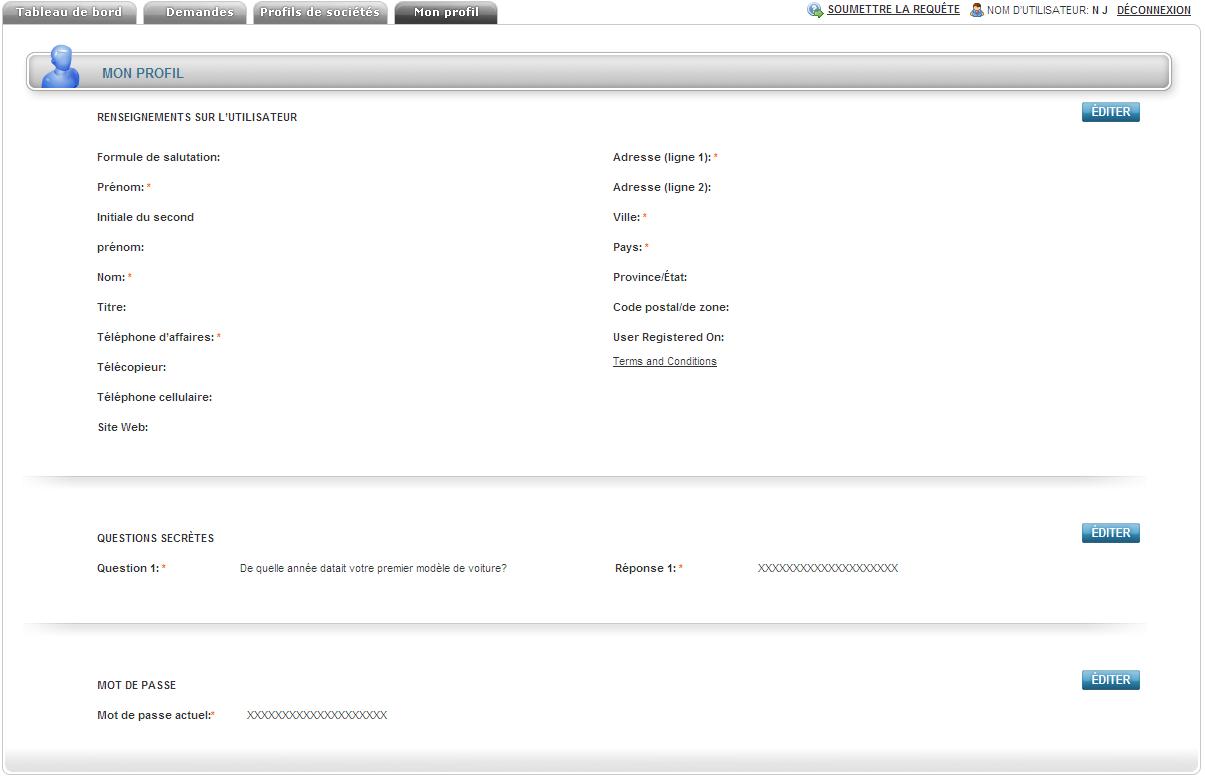
Task: Click the 'Mot de passe actuel:' label
Action: click(154, 715)
